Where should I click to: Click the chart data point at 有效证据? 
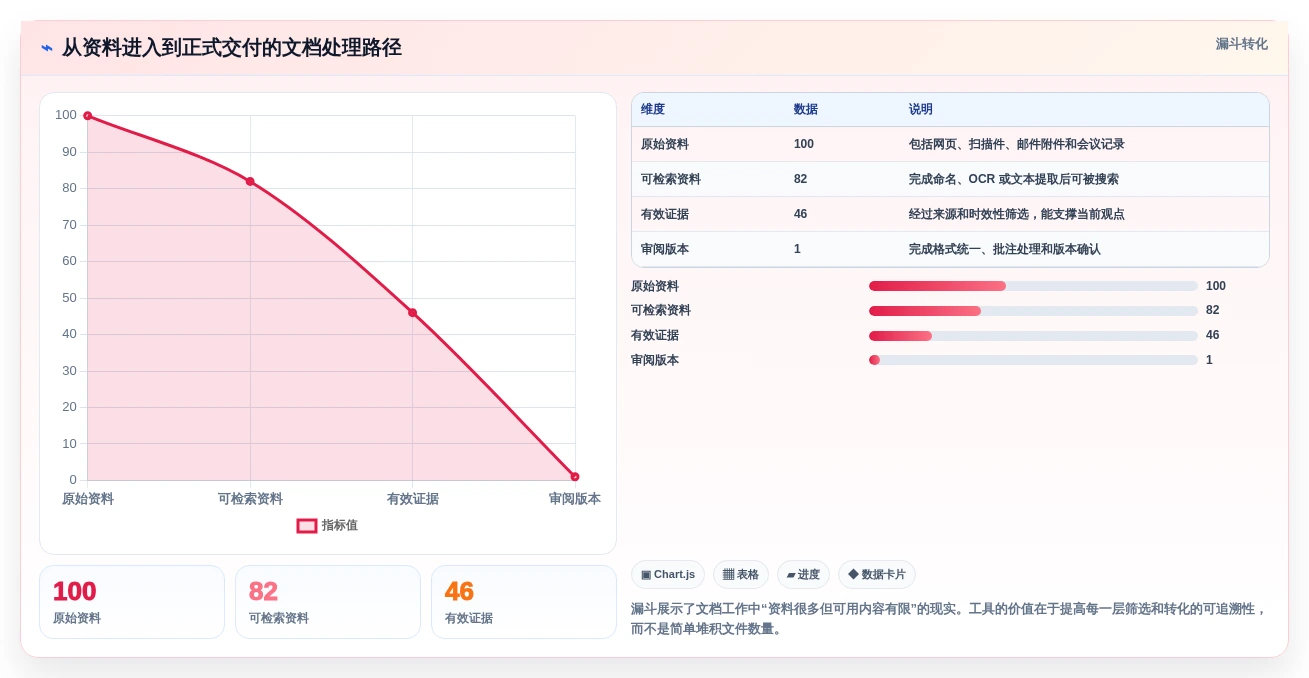(x=412, y=313)
